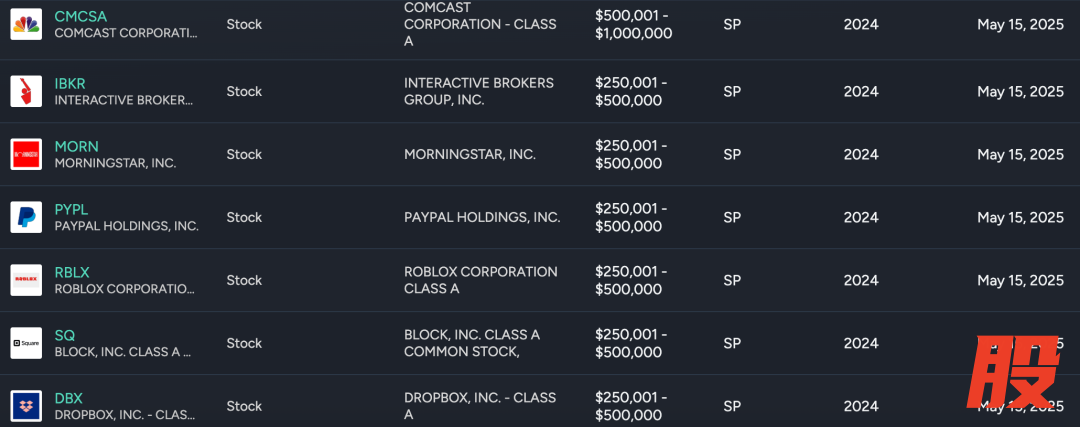Open the RBLX ticker link
1080x427 pixels.
click(72, 272)
